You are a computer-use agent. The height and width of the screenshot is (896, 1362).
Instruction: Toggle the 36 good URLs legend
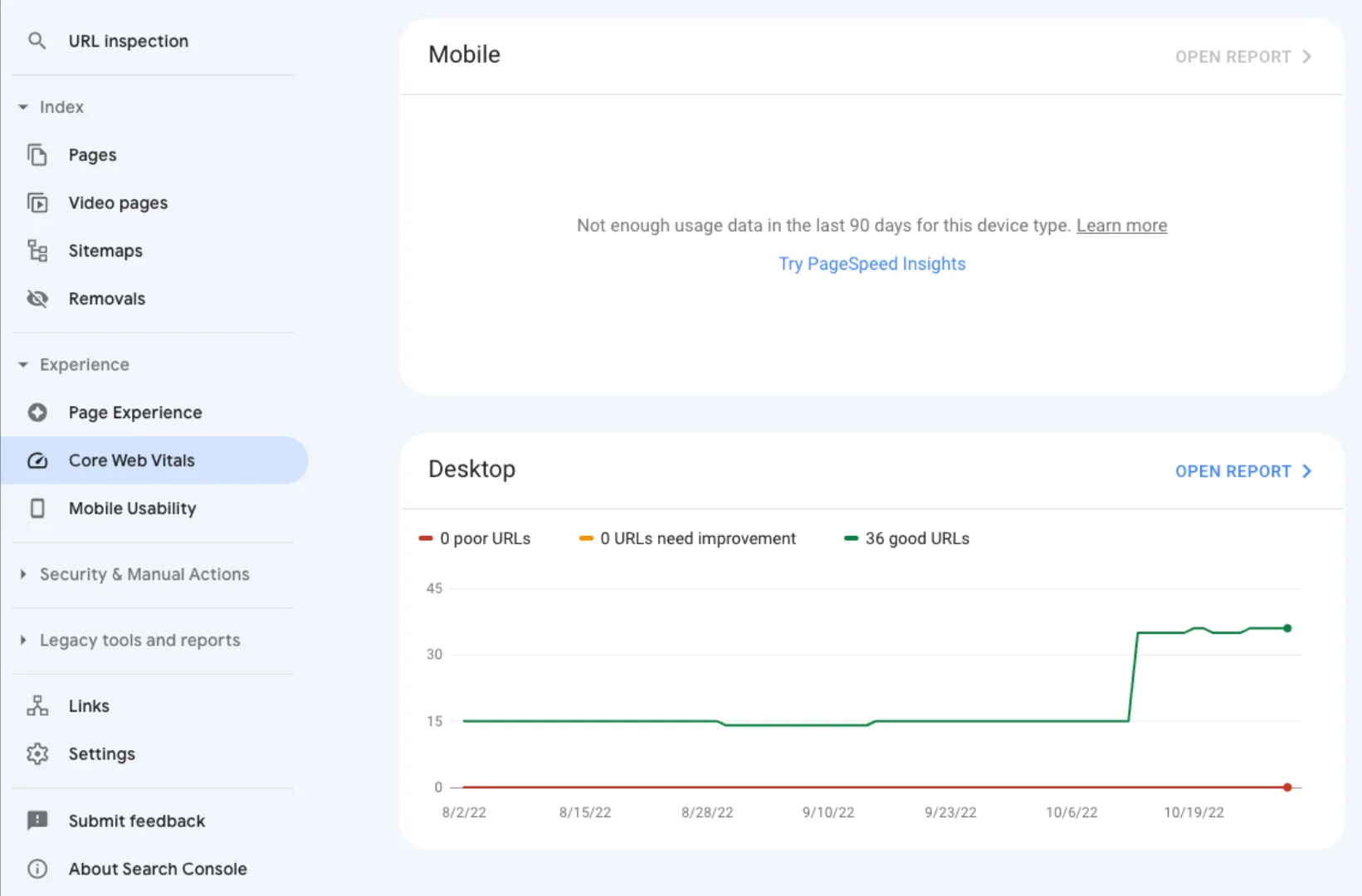click(x=906, y=538)
